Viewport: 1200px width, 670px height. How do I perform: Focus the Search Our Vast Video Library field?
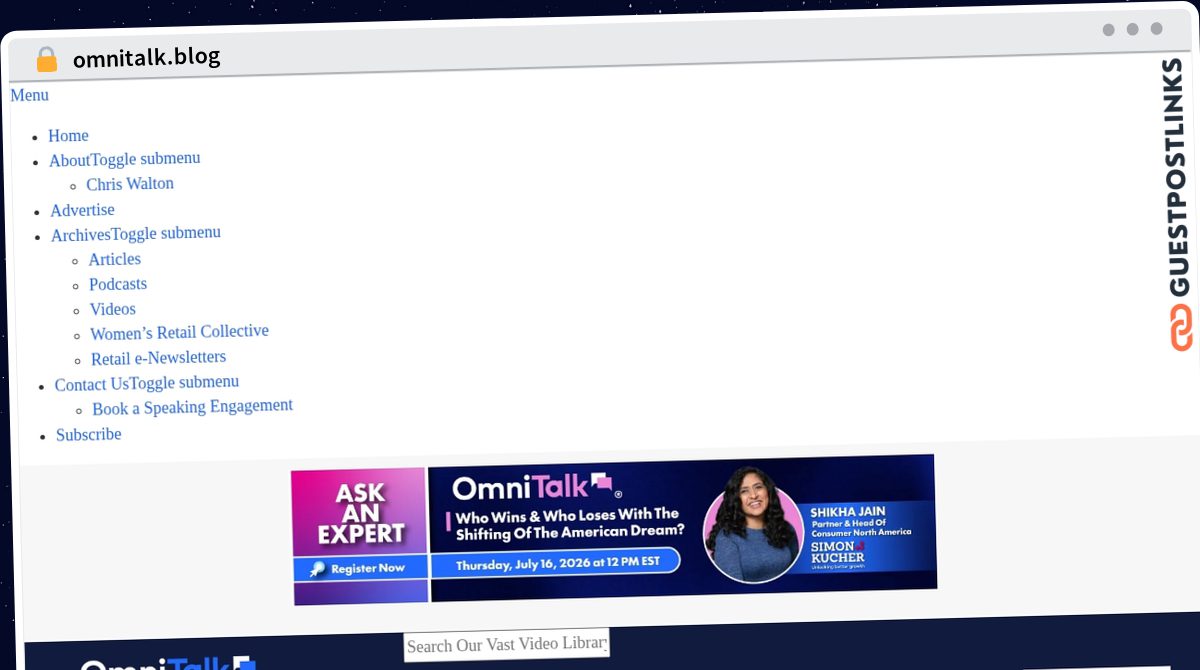[506, 646]
